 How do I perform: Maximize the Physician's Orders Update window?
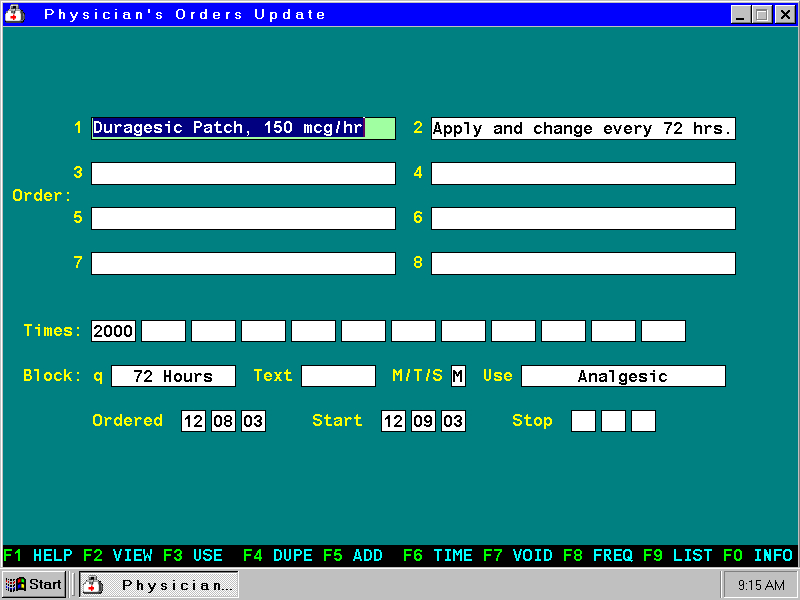pyautogui.click(x=762, y=14)
